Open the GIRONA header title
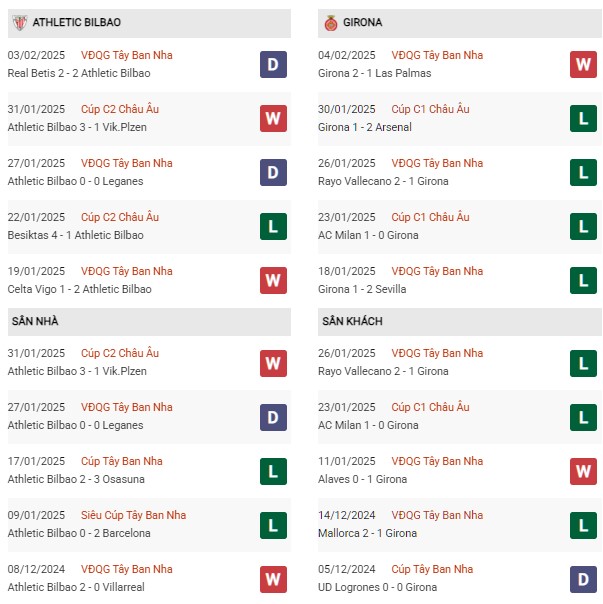The image size is (603, 604). [363, 22]
